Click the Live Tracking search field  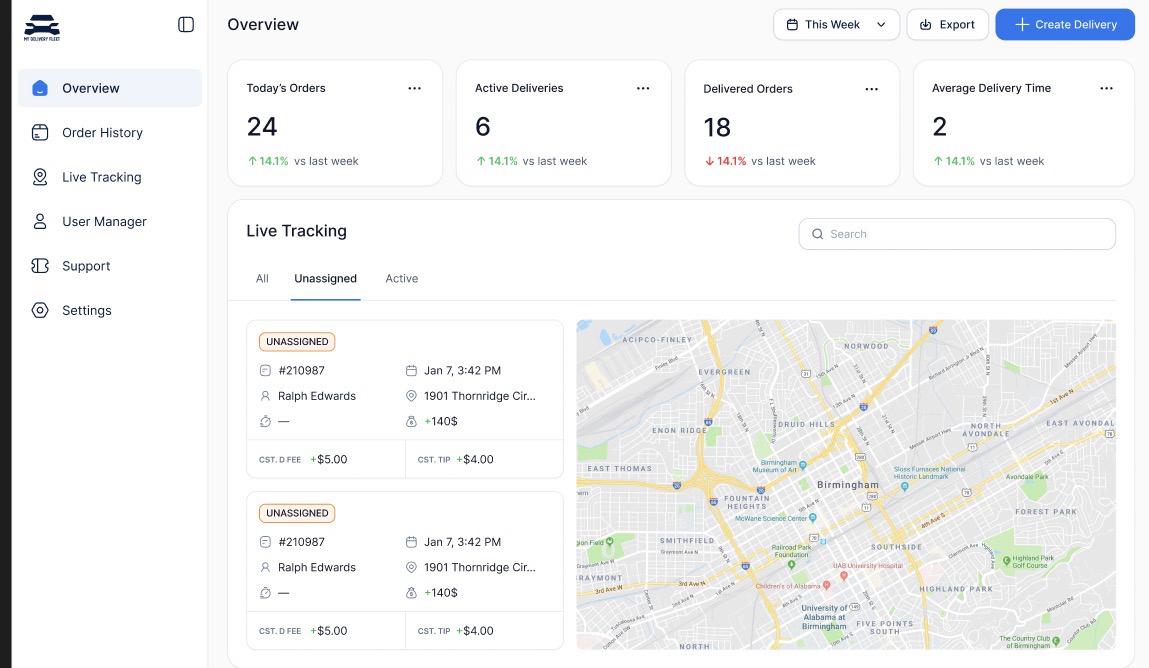pyautogui.click(x=957, y=234)
